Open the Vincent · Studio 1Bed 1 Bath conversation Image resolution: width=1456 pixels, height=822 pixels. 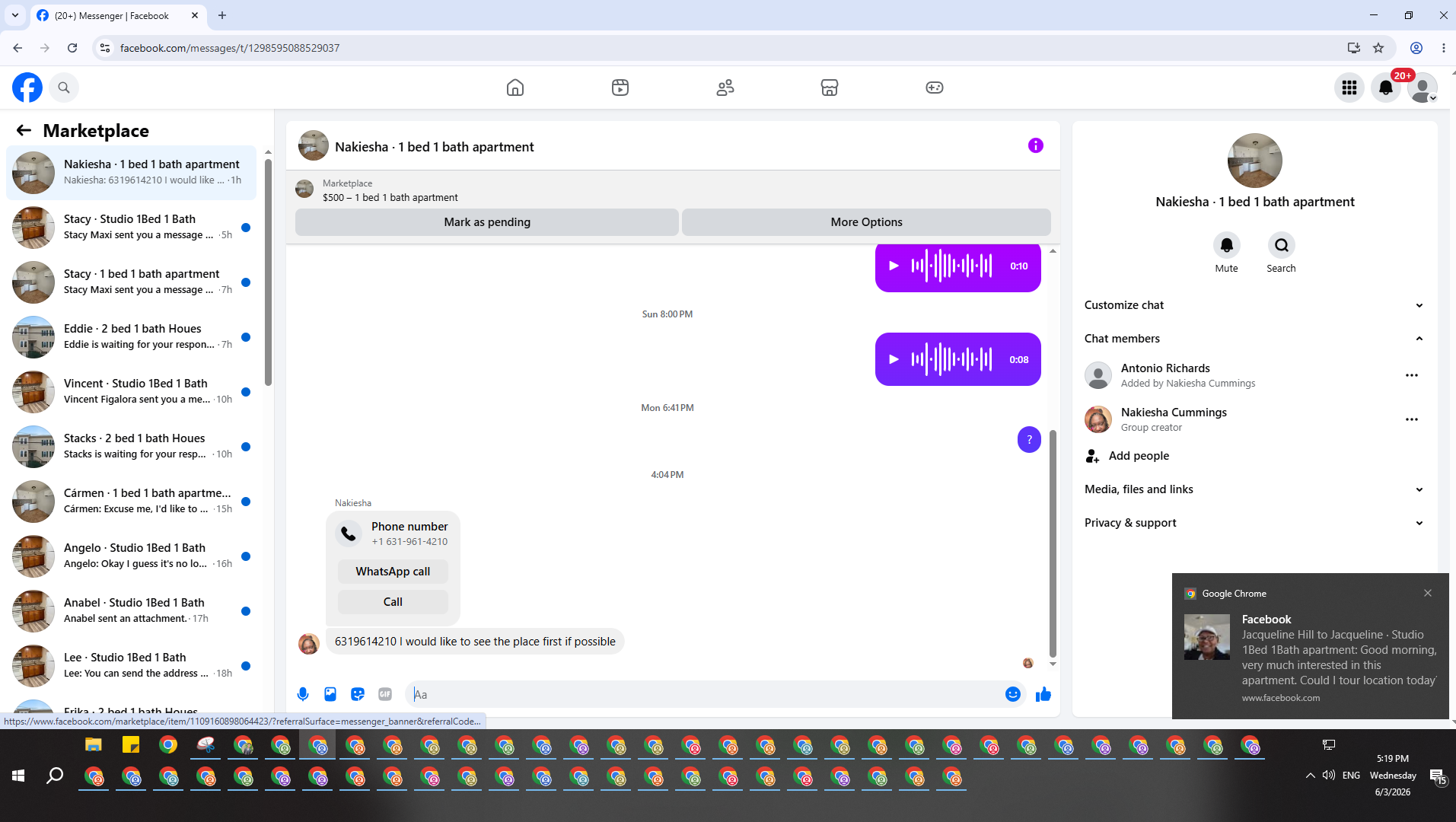(132, 392)
